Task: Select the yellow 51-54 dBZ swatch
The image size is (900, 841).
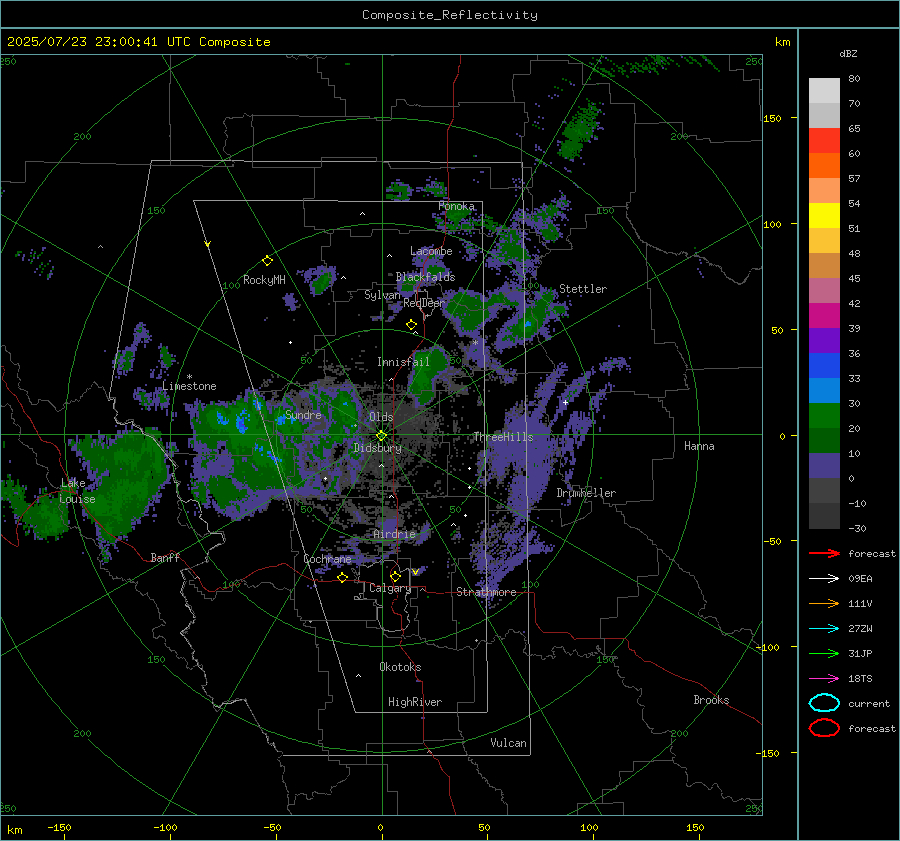Action: click(824, 216)
